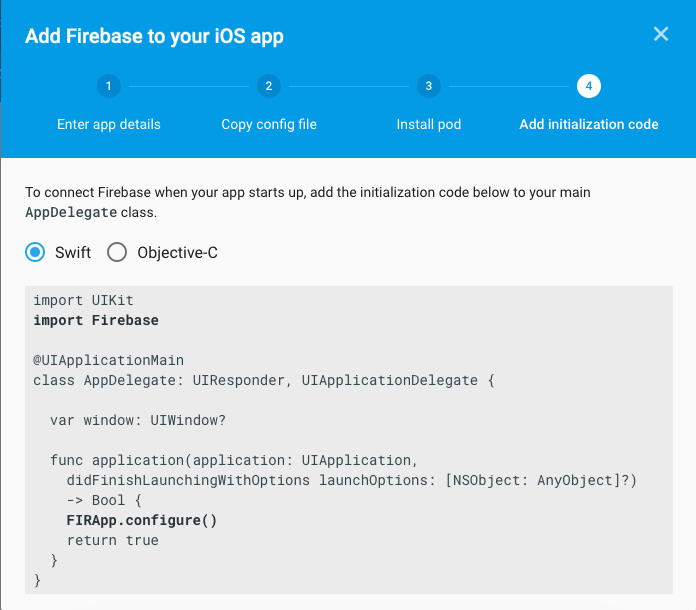Click the step 1 circle icon

tap(108, 86)
